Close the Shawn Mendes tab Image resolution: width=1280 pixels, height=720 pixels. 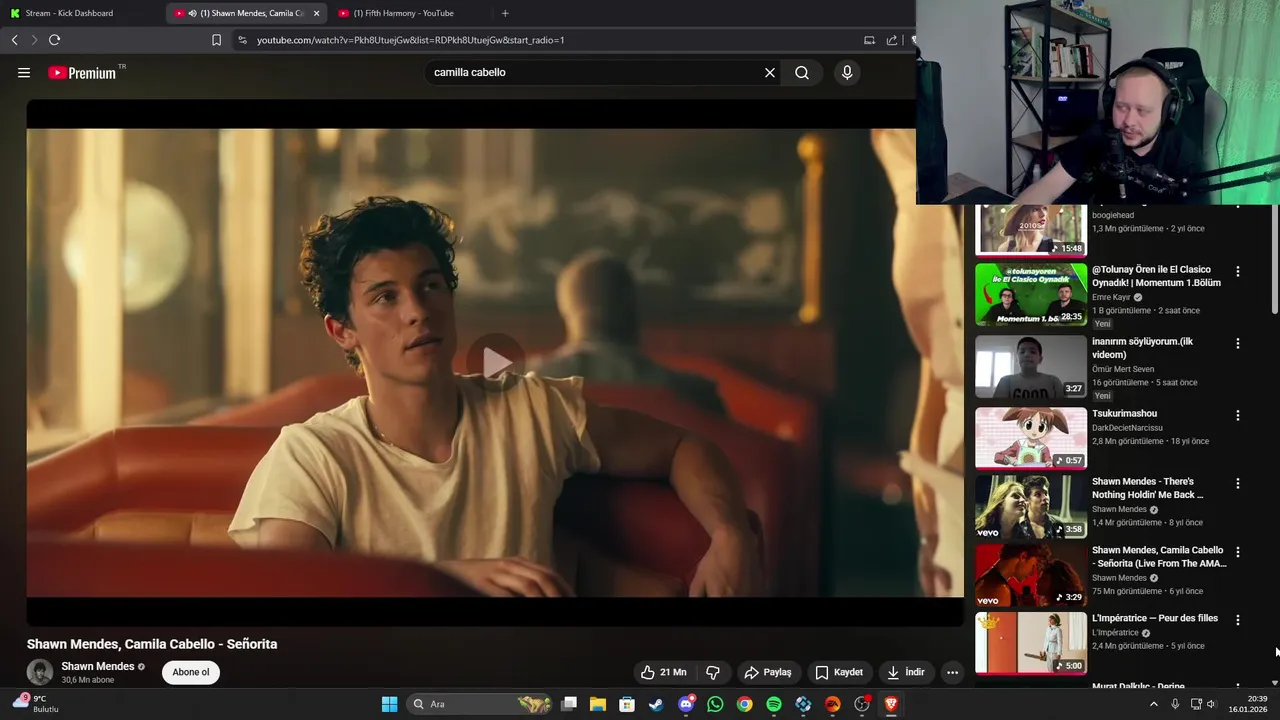317,13
